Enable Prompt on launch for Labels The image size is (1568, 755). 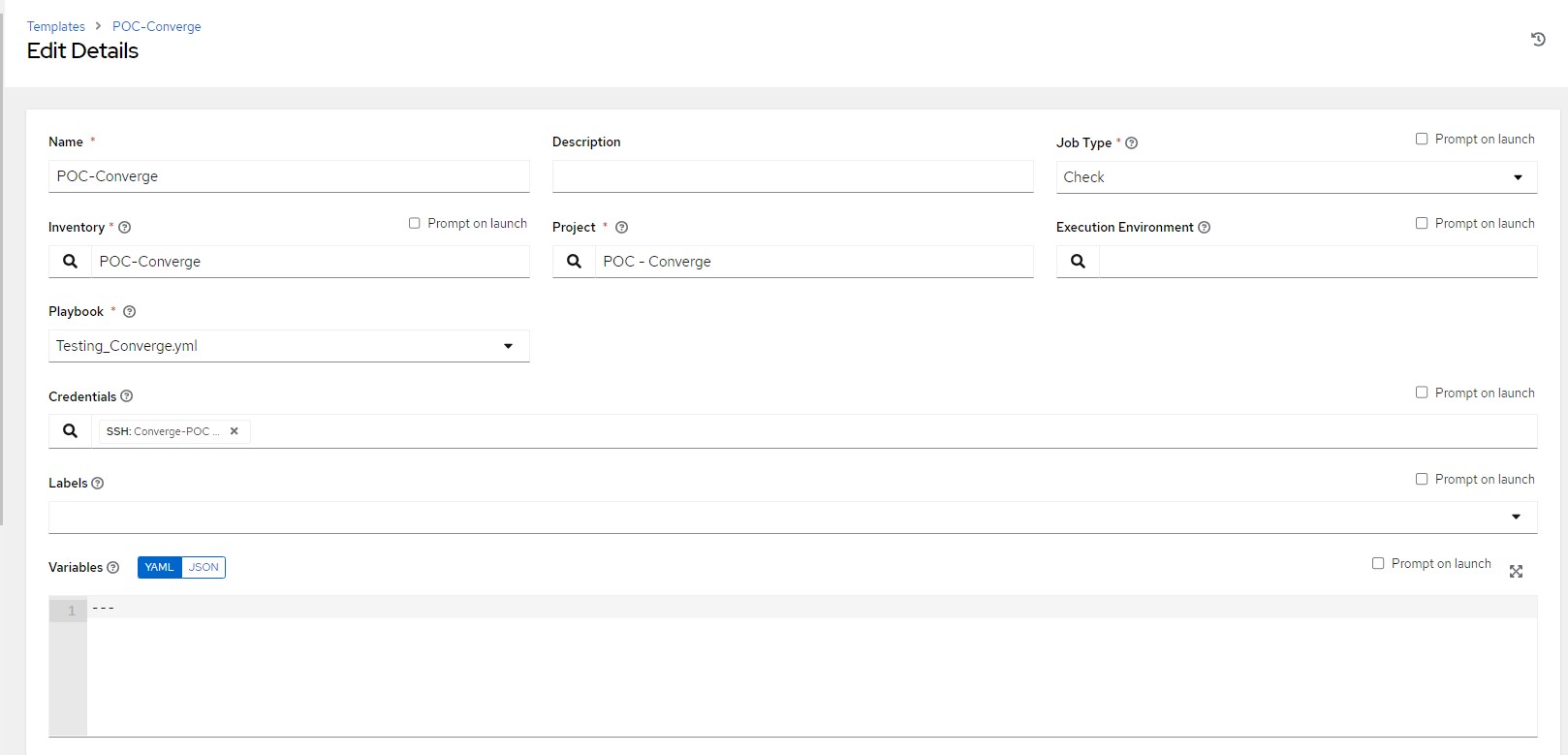[x=1422, y=479]
